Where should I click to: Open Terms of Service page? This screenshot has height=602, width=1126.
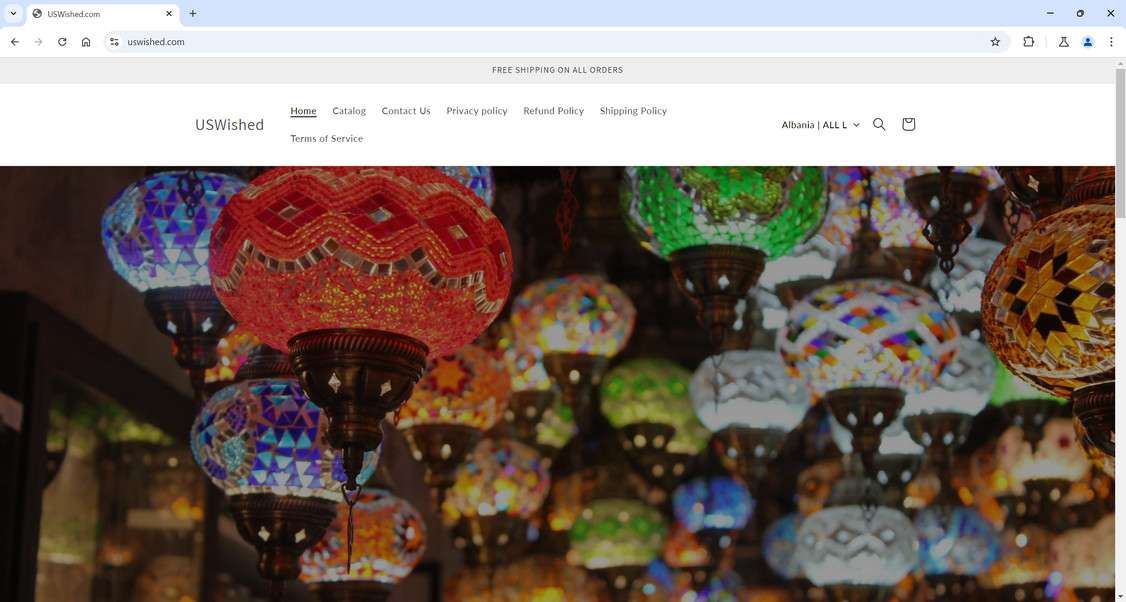pos(327,139)
